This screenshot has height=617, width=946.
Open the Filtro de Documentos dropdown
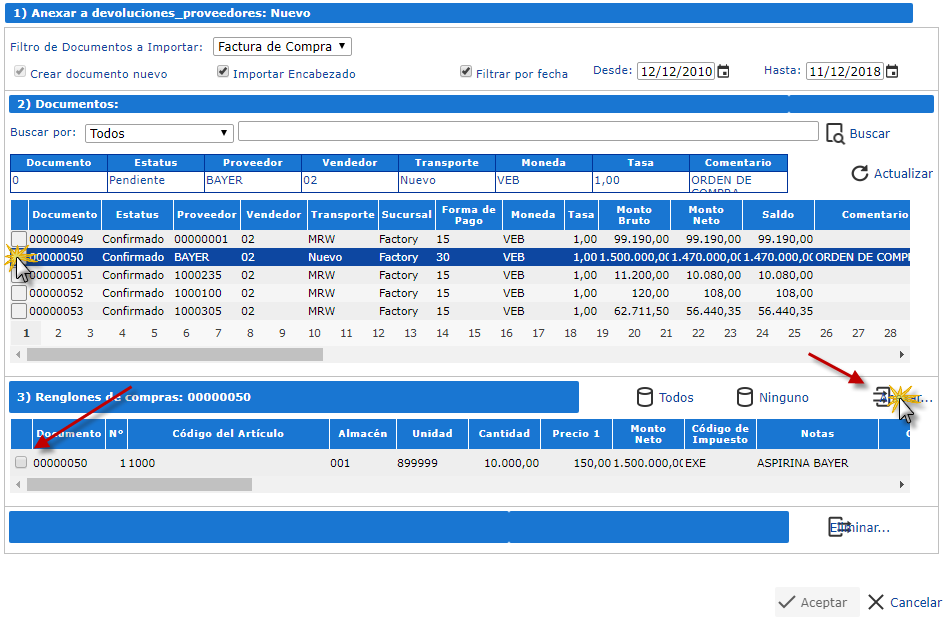click(x=282, y=47)
